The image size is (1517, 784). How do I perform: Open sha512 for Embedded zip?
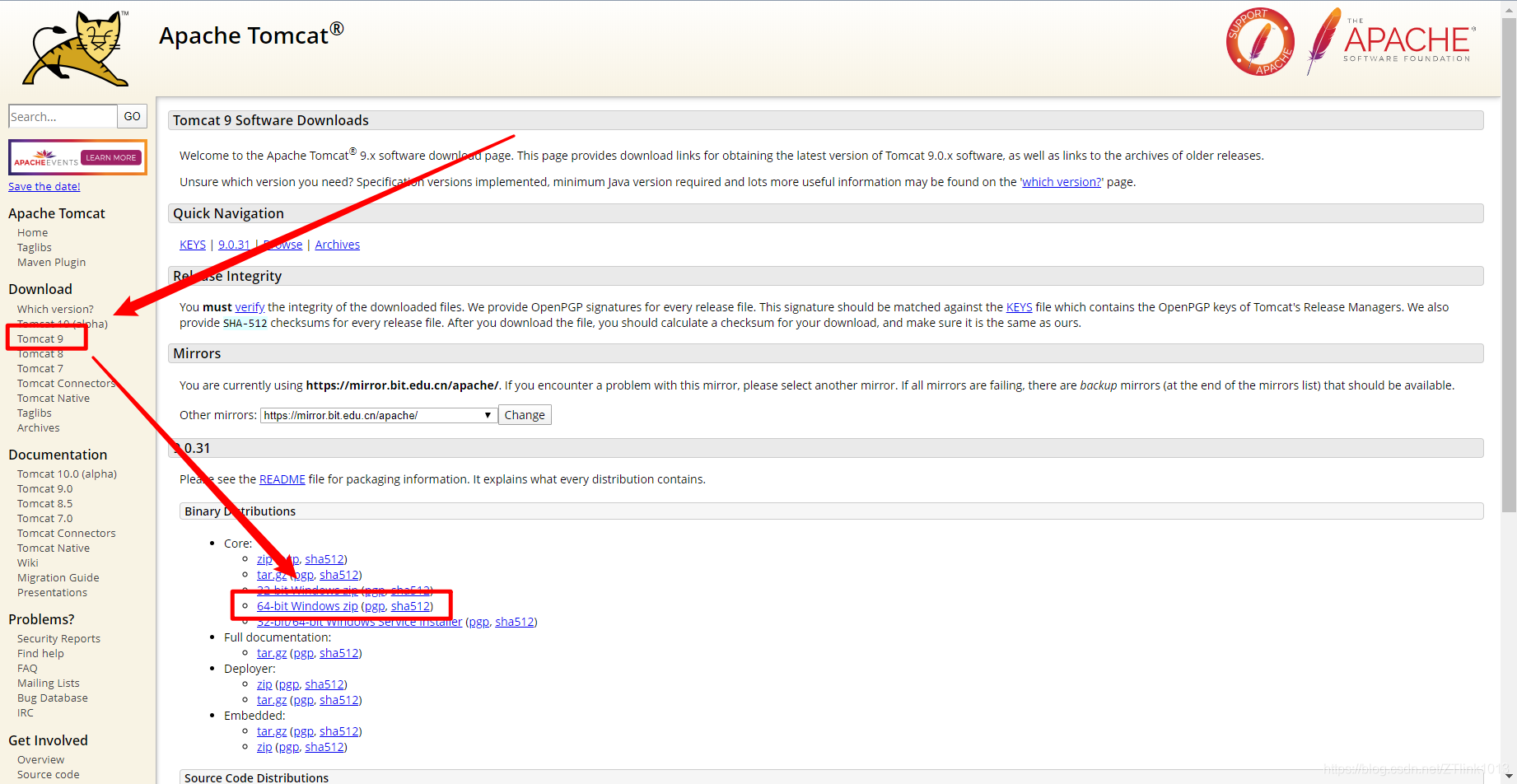pos(324,747)
